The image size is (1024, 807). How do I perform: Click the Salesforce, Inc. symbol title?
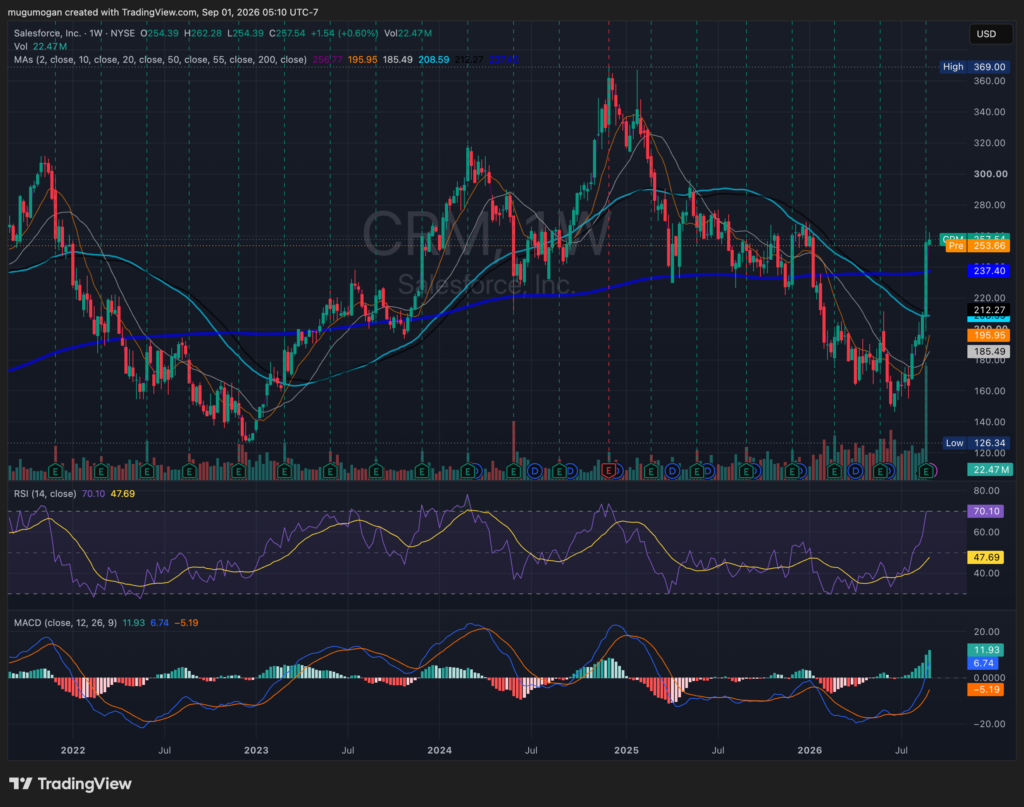tap(47, 33)
